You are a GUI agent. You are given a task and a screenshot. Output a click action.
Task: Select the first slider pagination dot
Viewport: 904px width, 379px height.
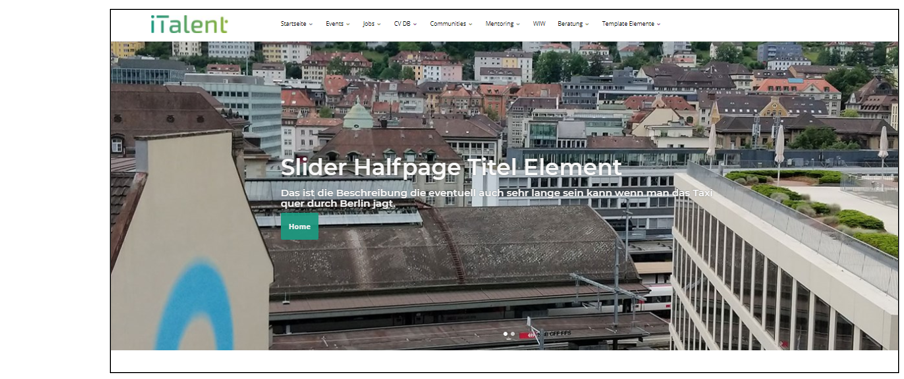point(505,334)
